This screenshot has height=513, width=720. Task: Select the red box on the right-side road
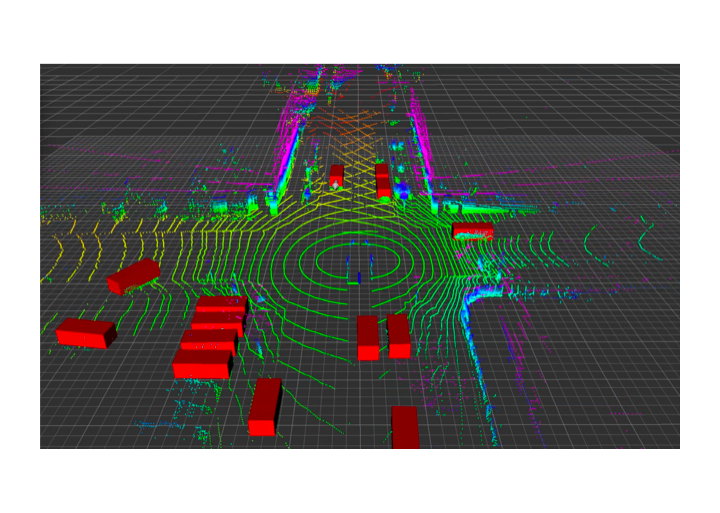click(472, 231)
